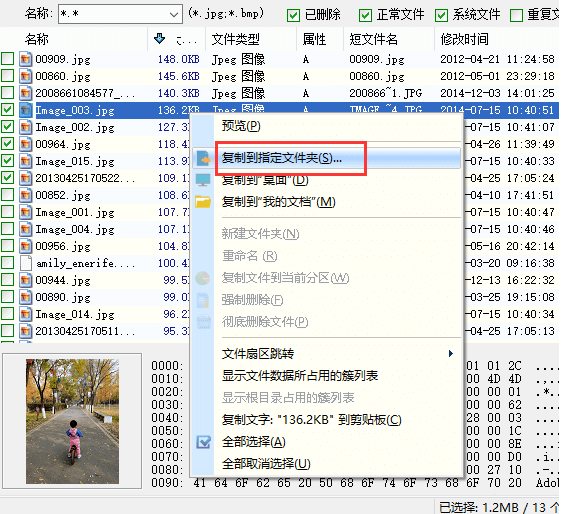The width and height of the screenshot is (561, 514).
Task: Click the file icon of Image_014.jpg
Action: (25, 314)
